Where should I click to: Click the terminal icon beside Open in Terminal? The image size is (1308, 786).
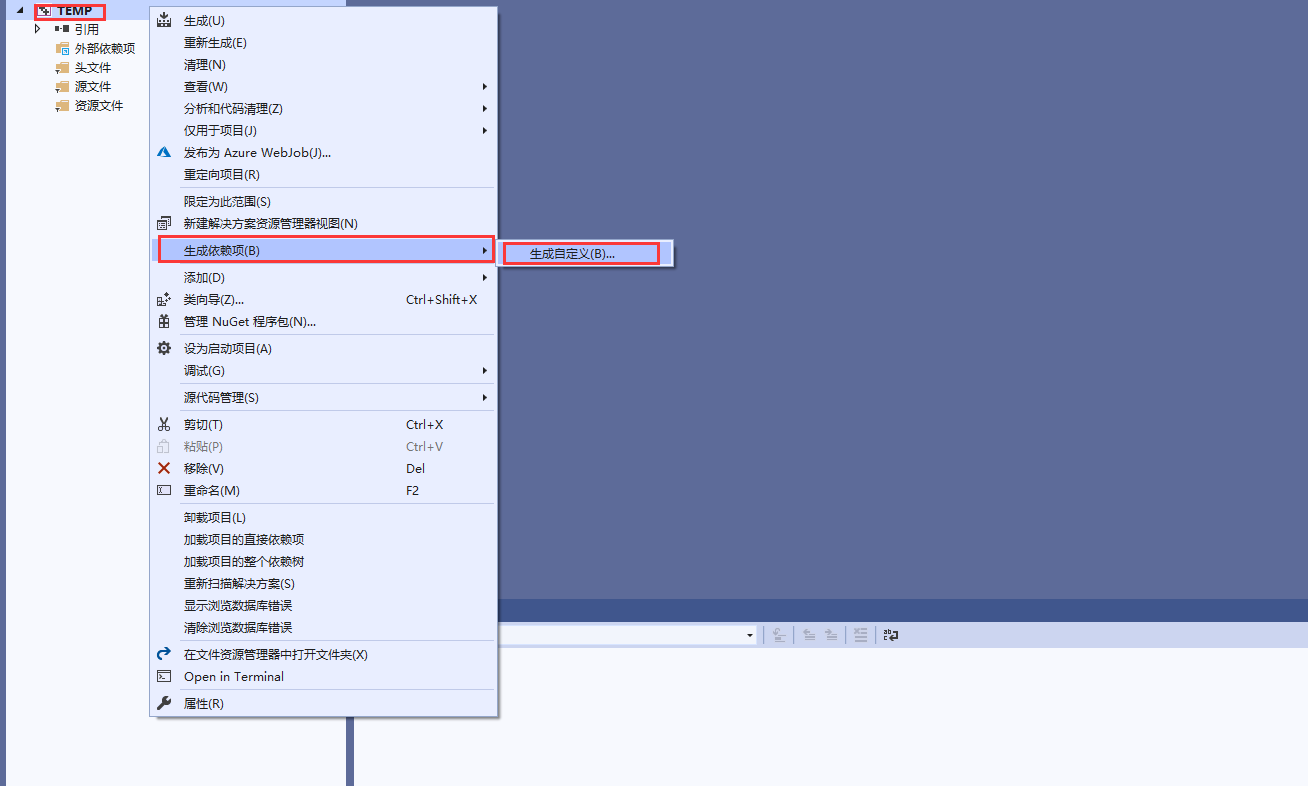click(x=164, y=676)
